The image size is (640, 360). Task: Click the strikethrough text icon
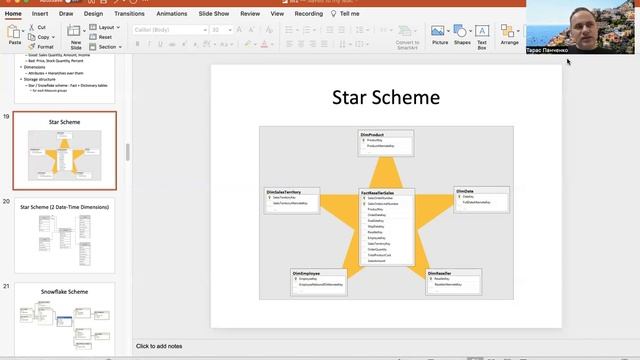tap(172, 44)
